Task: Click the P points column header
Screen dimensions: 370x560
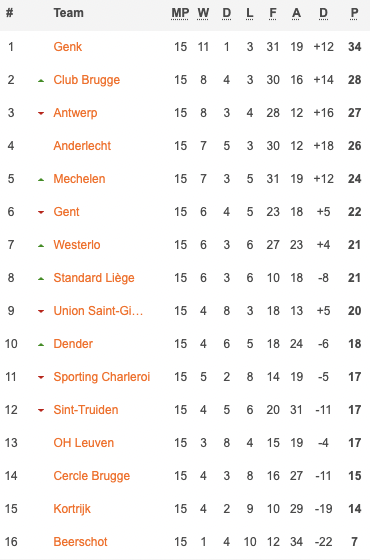Action: pyautogui.click(x=354, y=13)
